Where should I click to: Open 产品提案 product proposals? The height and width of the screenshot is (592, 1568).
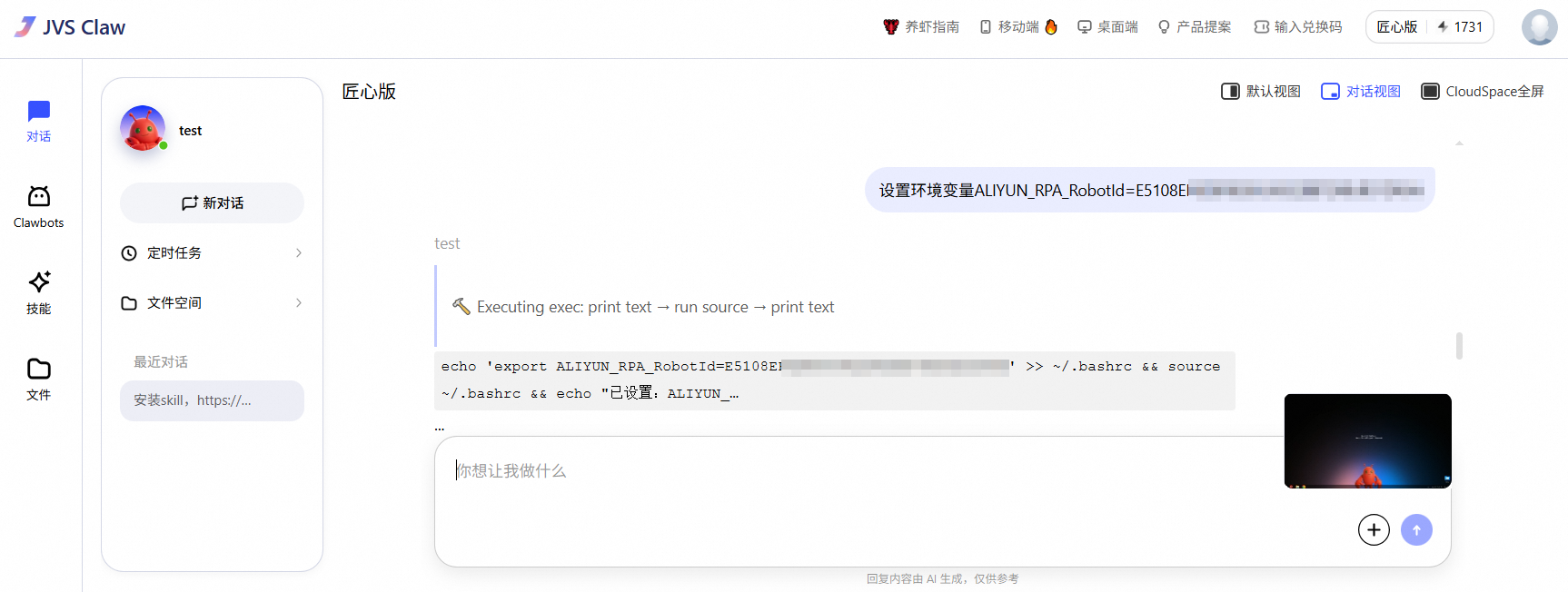click(1195, 27)
